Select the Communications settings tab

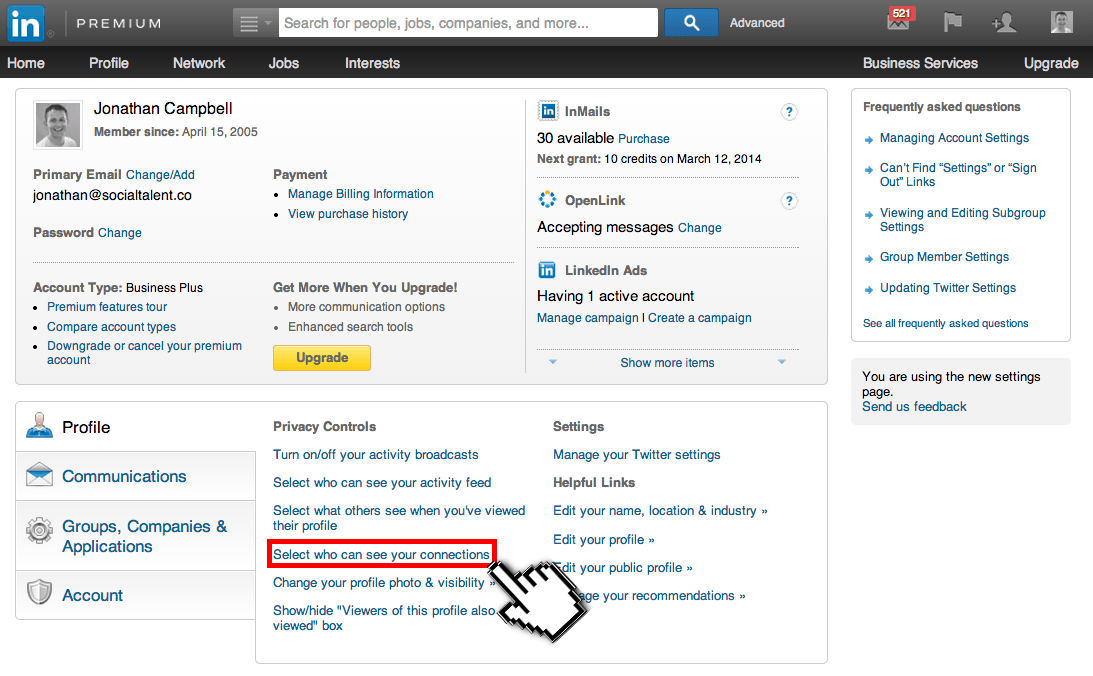pos(136,476)
